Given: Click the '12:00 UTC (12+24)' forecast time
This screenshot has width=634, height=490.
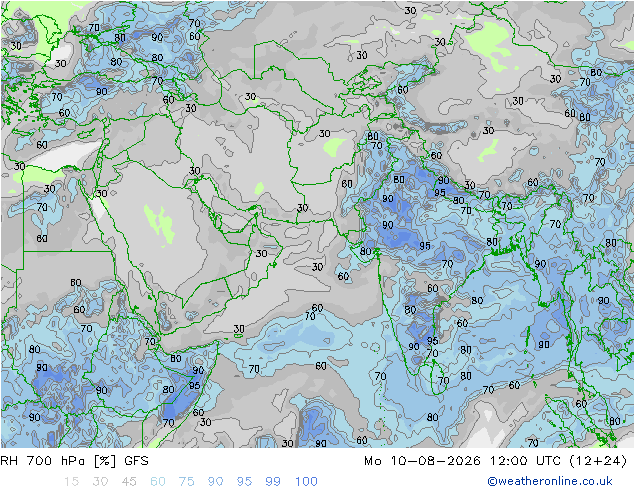Looking at the screenshot, I should [x=558, y=461].
